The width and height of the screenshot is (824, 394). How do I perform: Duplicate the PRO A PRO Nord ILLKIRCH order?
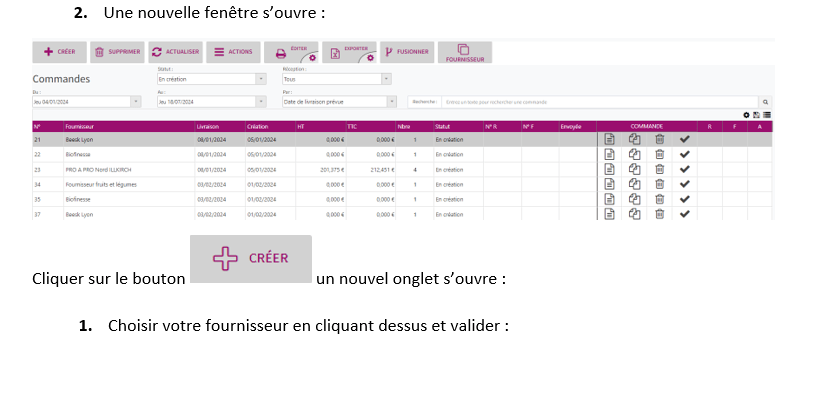tap(634, 169)
